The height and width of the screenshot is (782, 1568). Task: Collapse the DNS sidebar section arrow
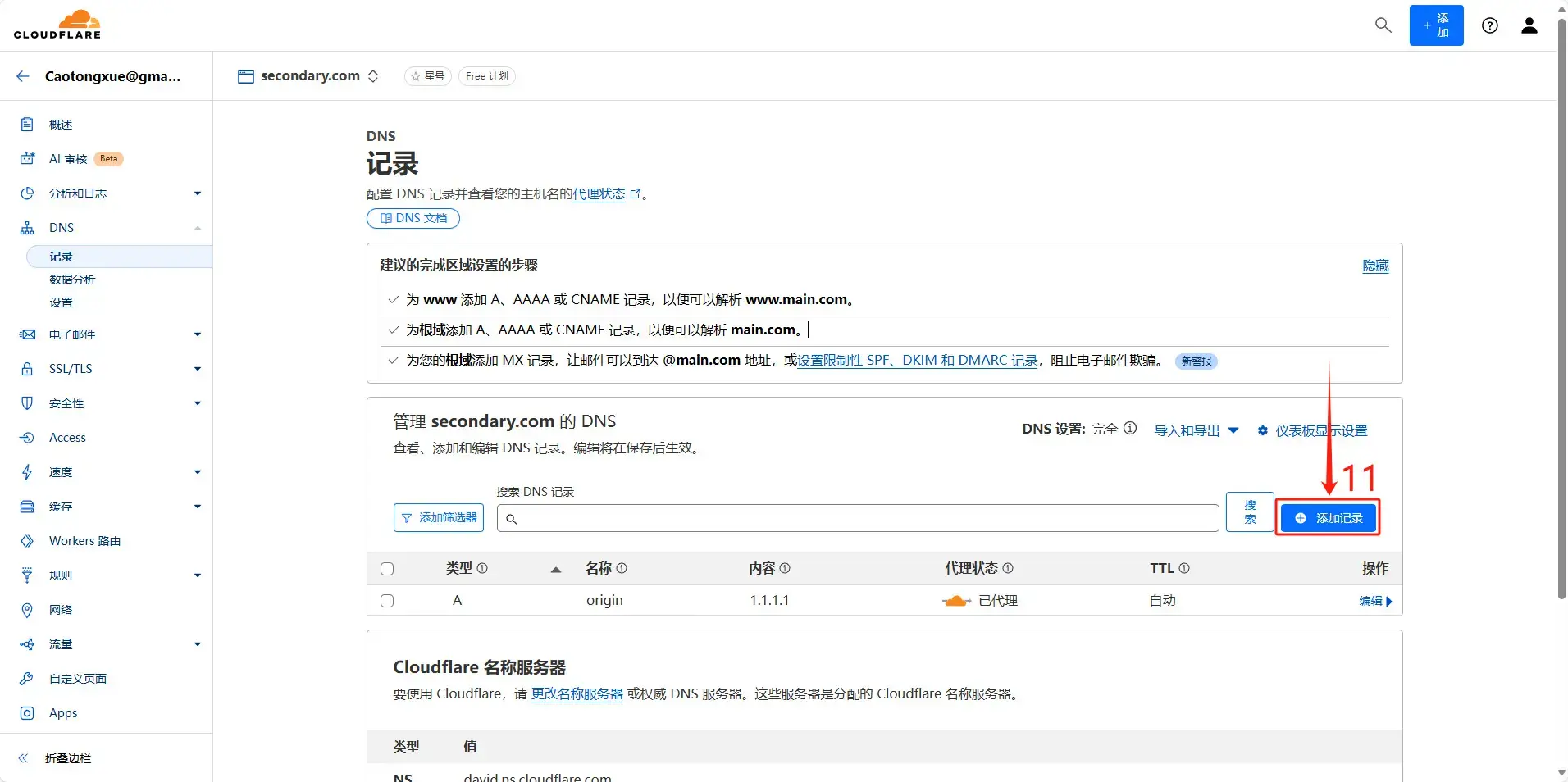pos(198,228)
